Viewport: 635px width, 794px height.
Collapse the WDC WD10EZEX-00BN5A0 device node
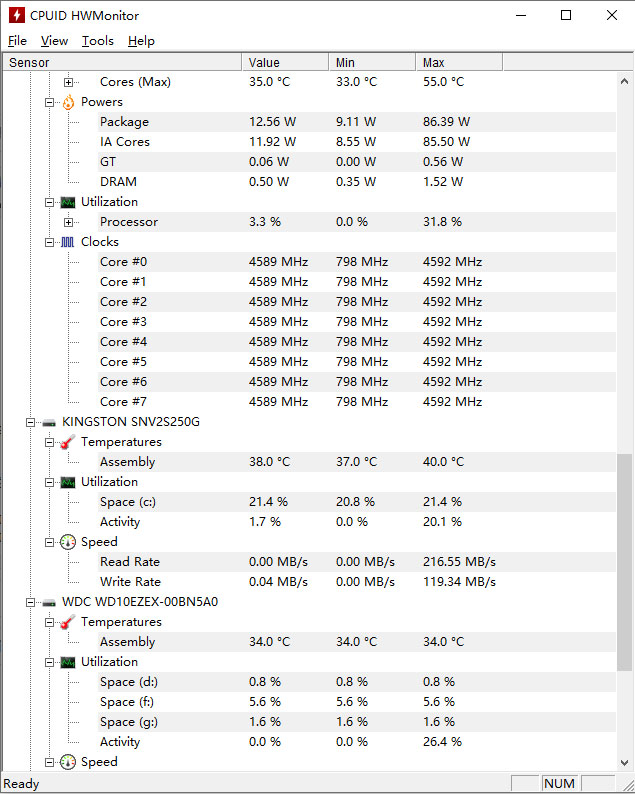(30, 602)
